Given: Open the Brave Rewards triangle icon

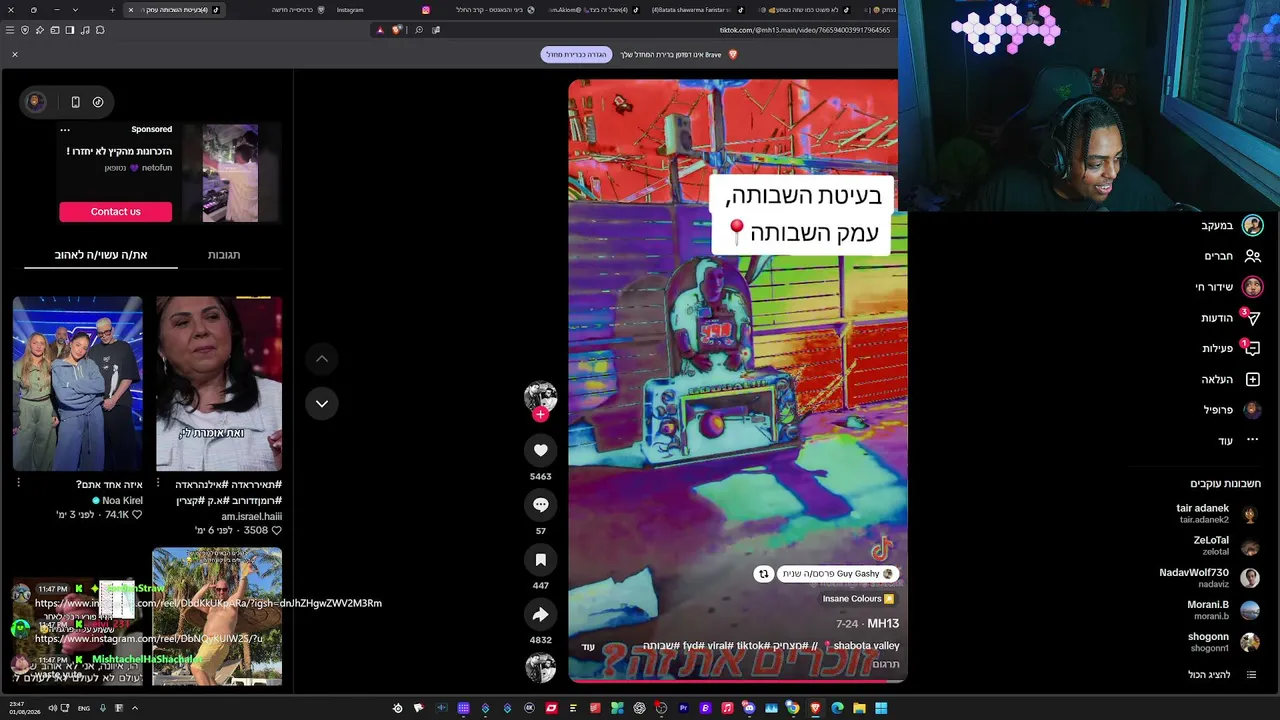Looking at the screenshot, I should point(380,30).
